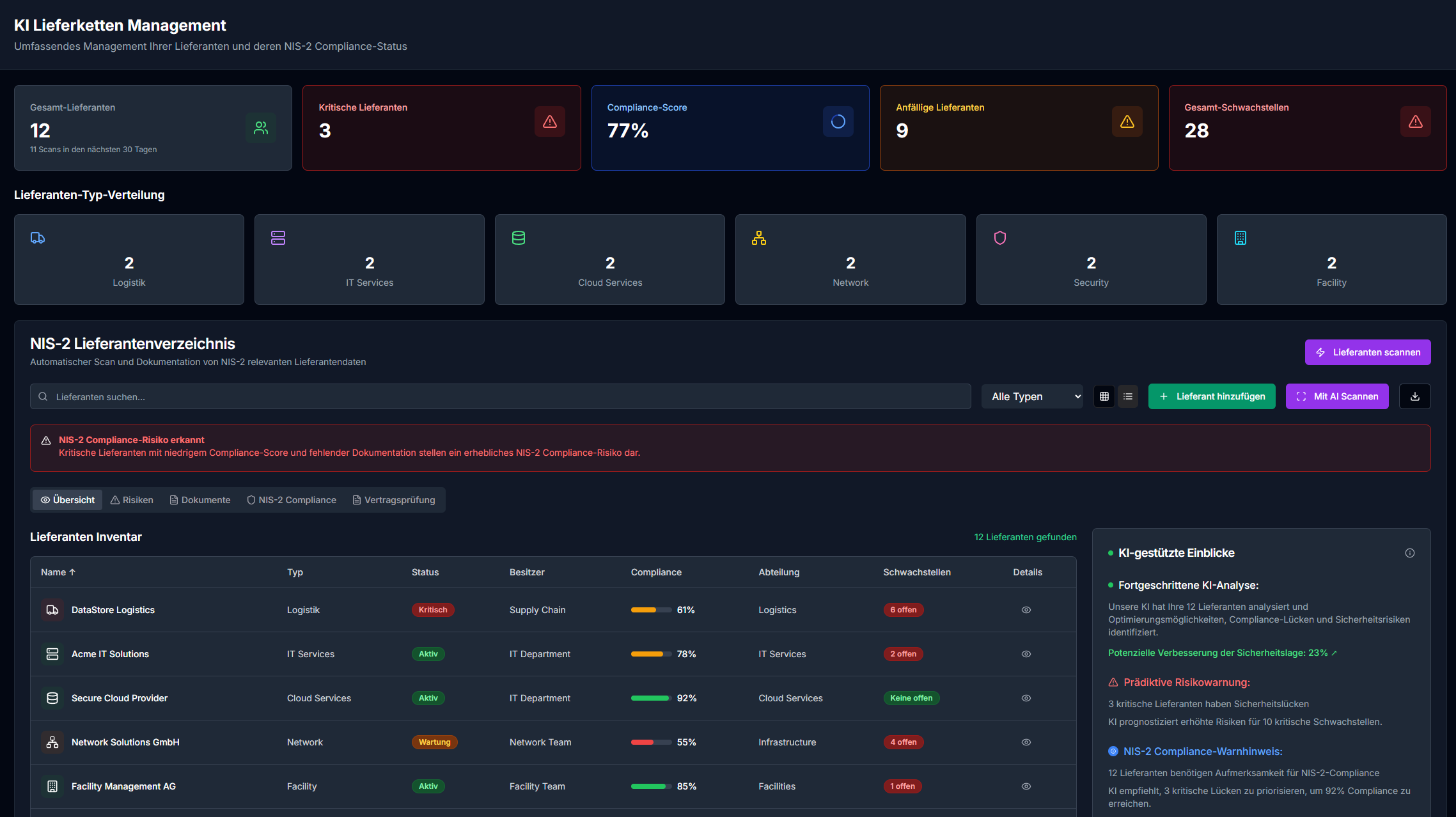Select the Security shield icon
This screenshot has height=817, width=1456.
1000,238
